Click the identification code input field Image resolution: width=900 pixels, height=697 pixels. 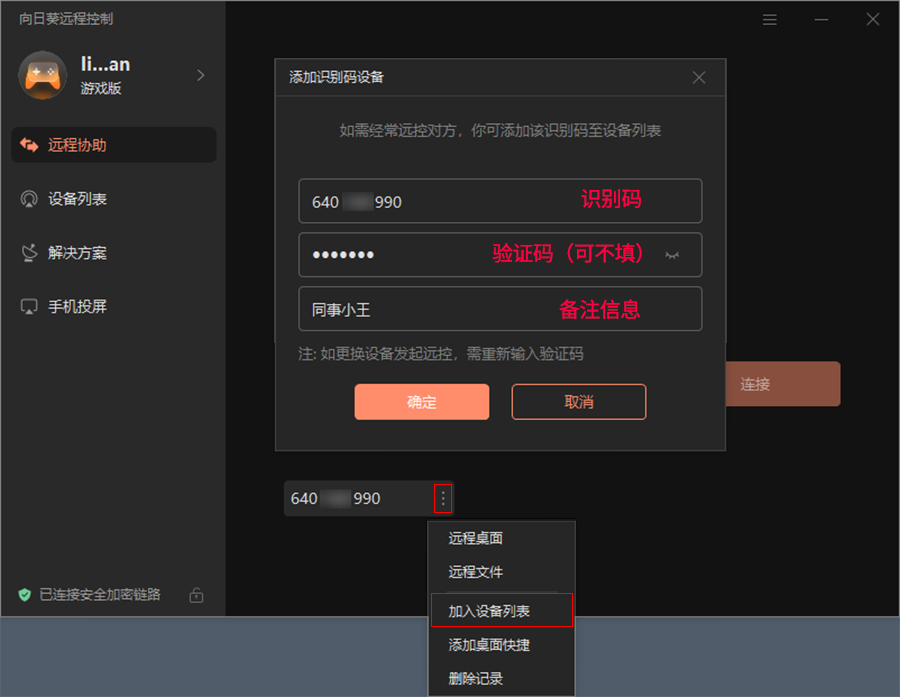440,201
